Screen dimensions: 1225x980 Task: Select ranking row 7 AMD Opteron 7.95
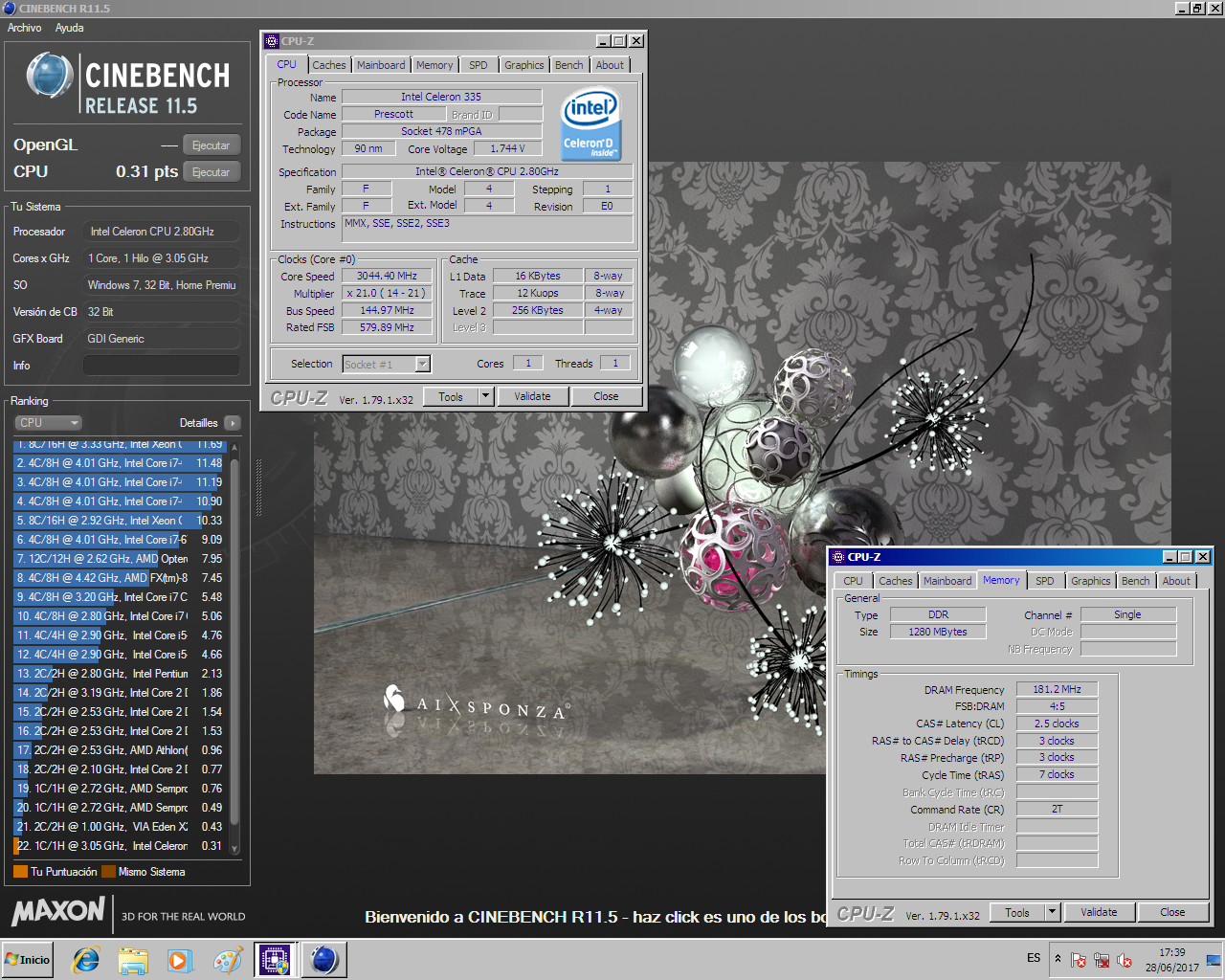click(120, 559)
